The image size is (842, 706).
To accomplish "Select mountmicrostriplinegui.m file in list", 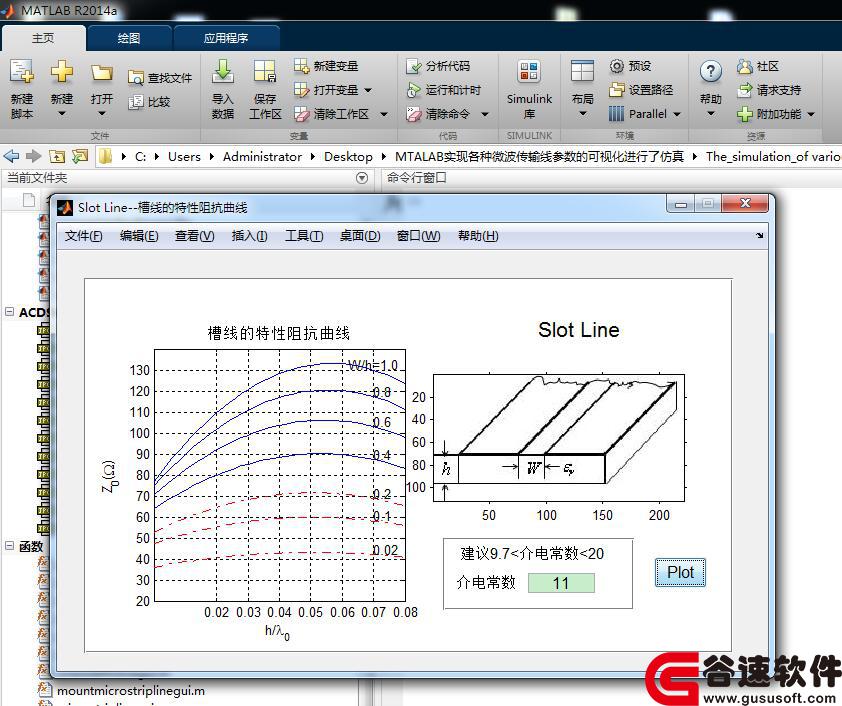I will point(130,690).
